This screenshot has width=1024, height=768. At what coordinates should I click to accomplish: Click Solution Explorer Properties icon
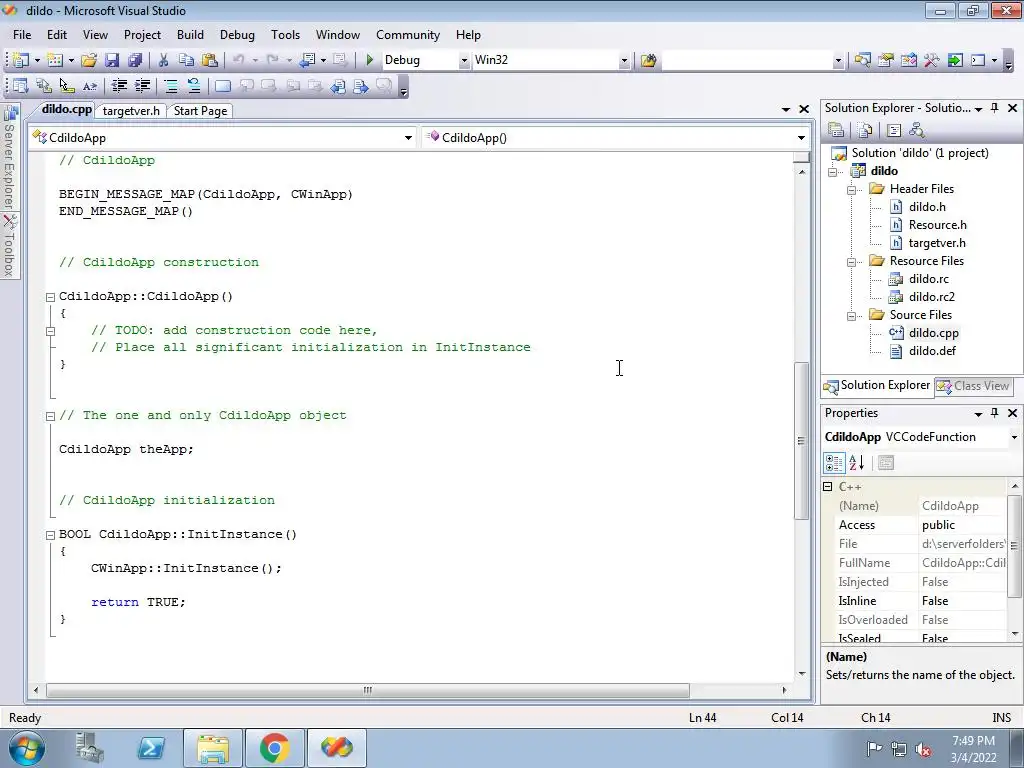click(x=836, y=130)
